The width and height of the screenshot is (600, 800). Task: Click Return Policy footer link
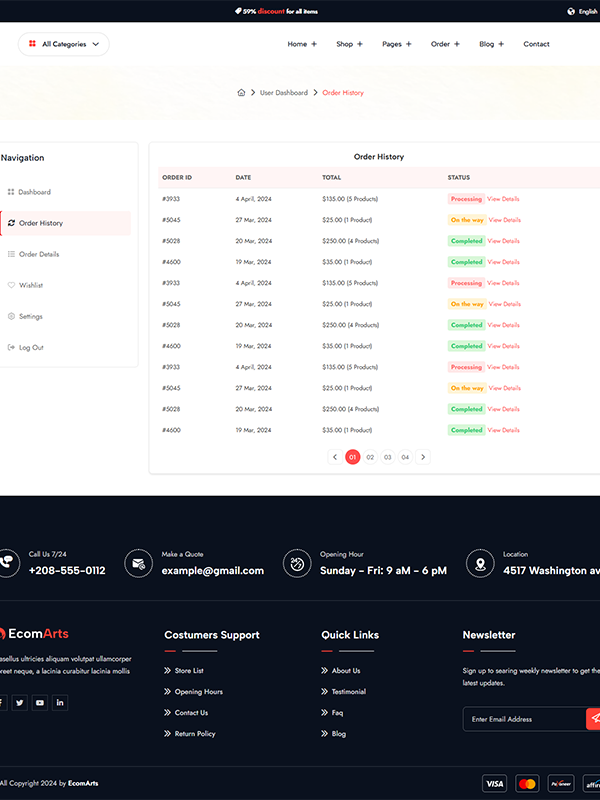(x=195, y=734)
